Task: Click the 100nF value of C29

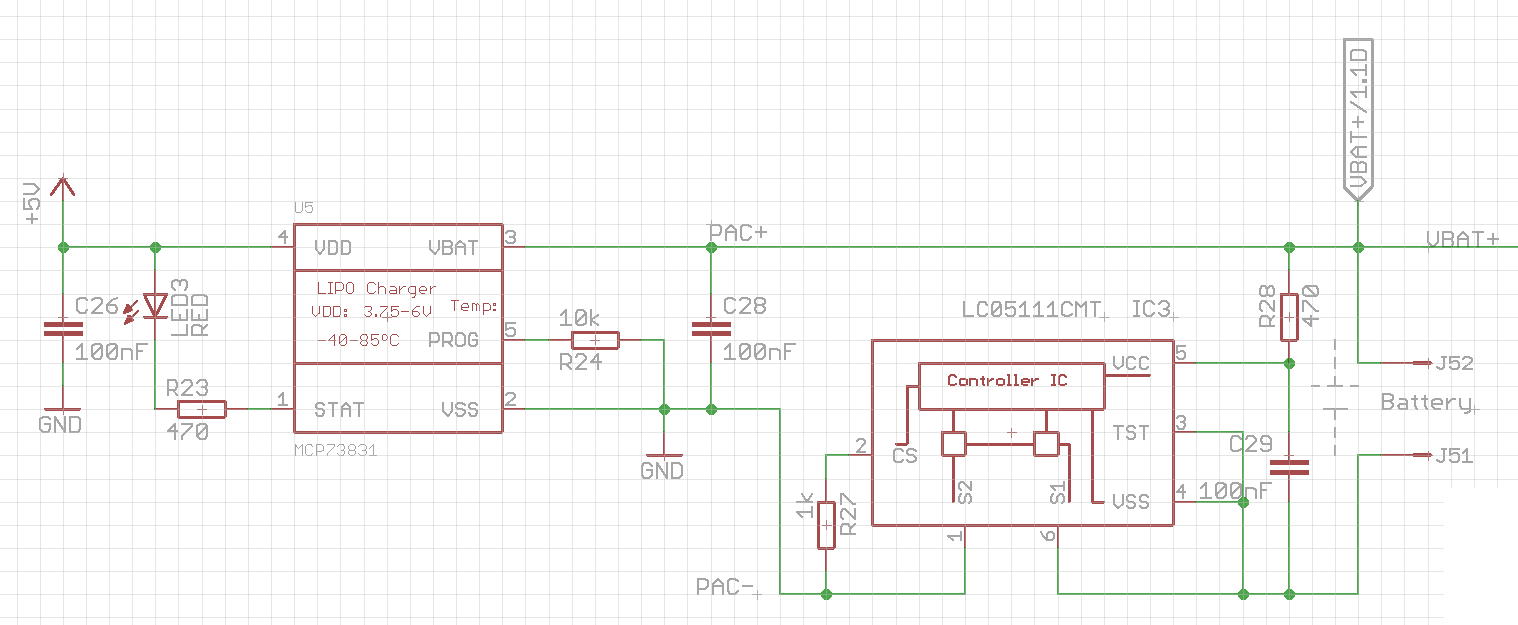Action: 1235,490
